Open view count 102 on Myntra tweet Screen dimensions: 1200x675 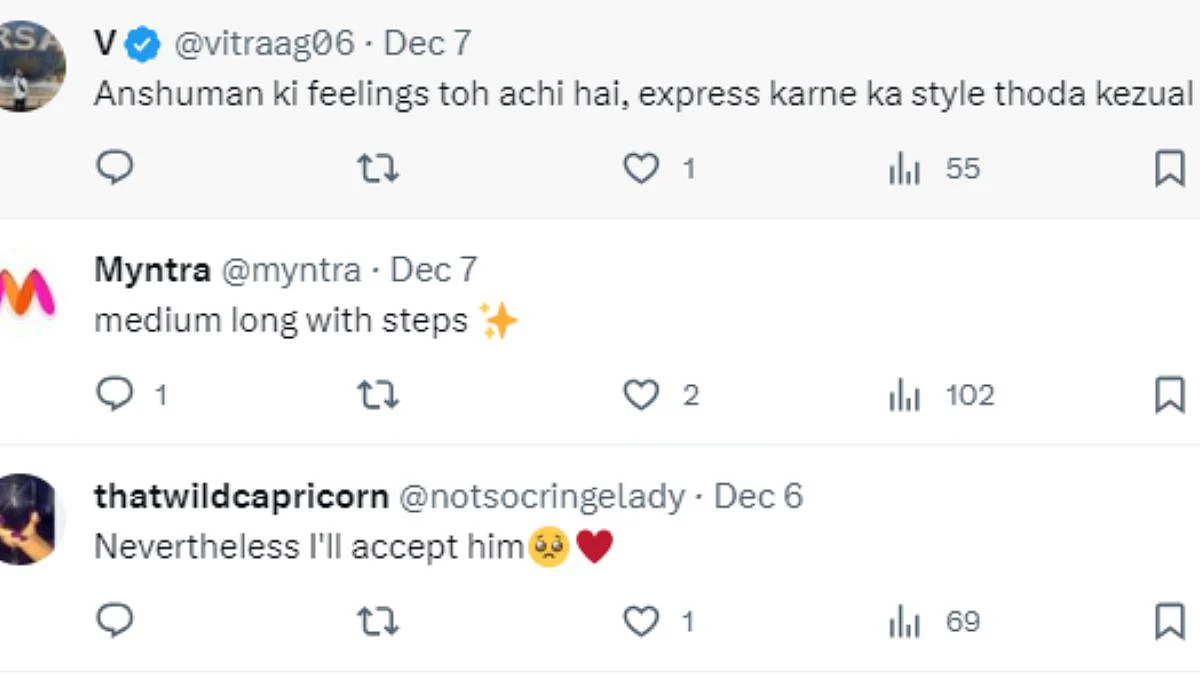(941, 396)
